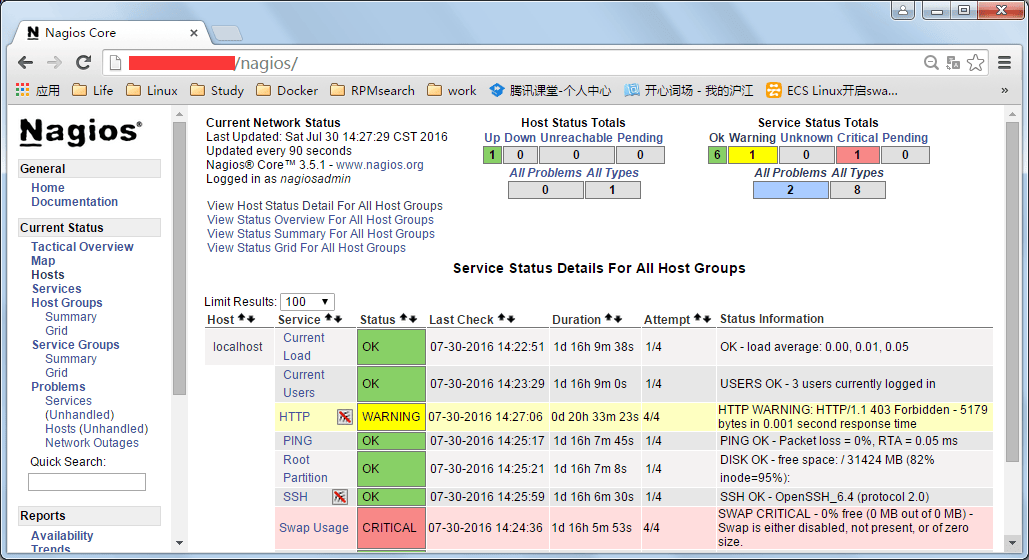The image size is (1029, 560).
Task: Open the PING service link
Action: (297, 441)
